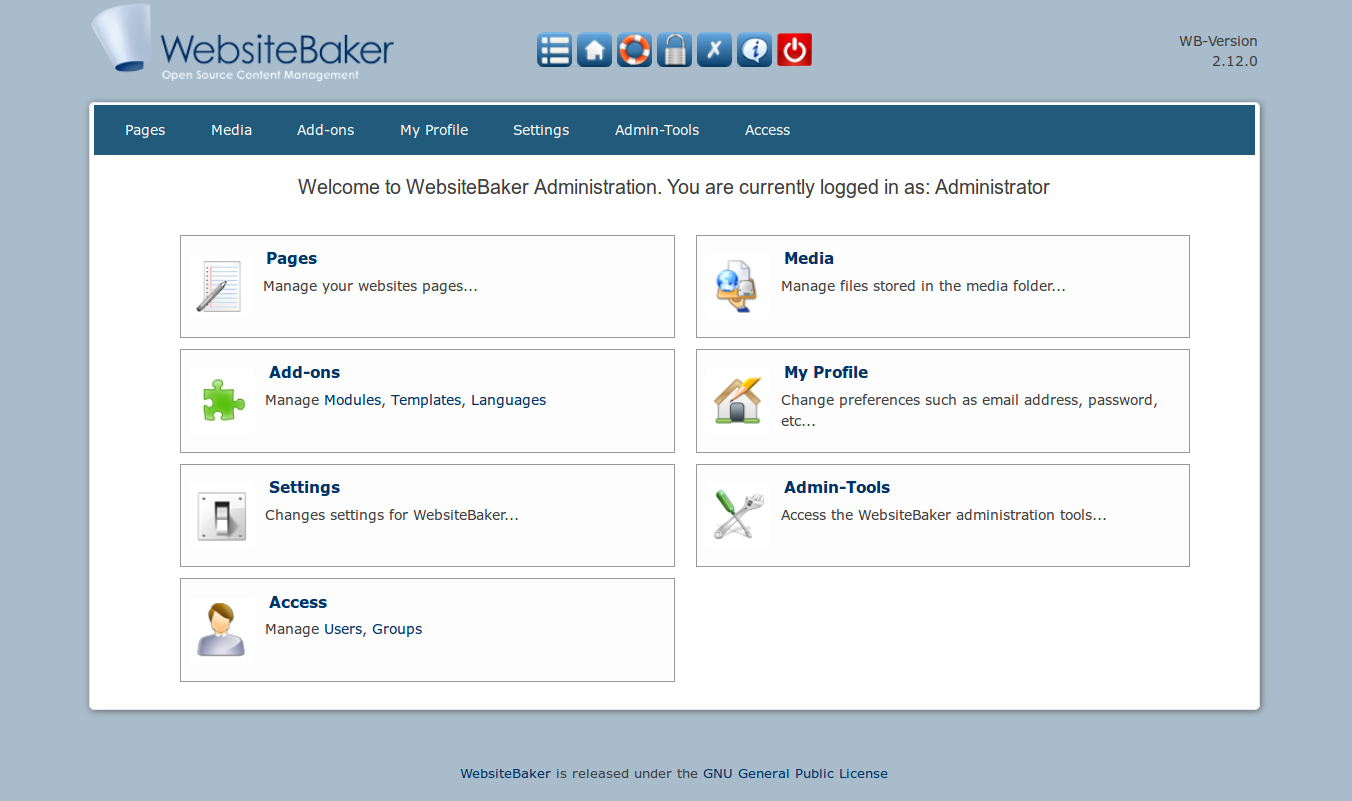The width and height of the screenshot is (1352, 801).
Task: Open Media in the navigation bar
Action: point(231,130)
